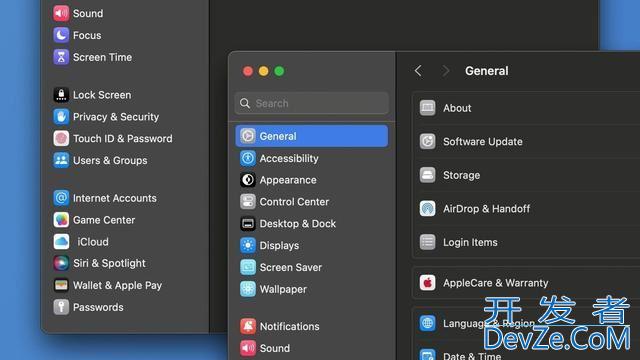Click the Wallpaper flower icon

(248, 289)
